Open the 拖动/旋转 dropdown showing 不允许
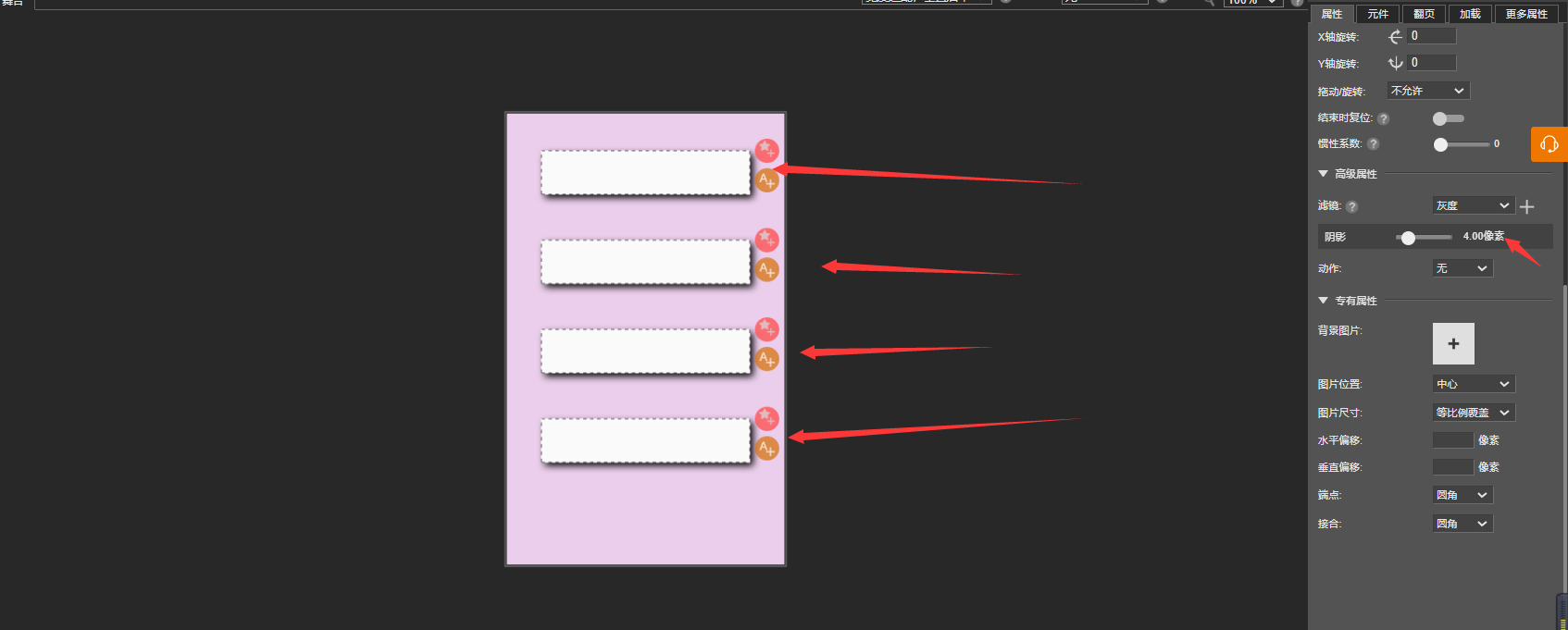Screen dimensions: 1568x630 click(1427, 91)
